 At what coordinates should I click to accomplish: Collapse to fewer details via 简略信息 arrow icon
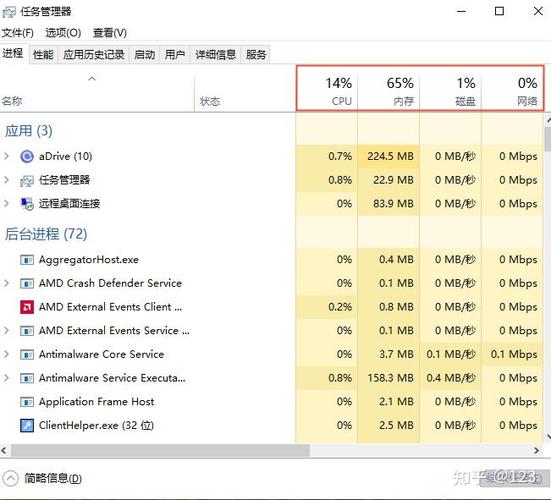pyautogui.click(x=11, y=478)
